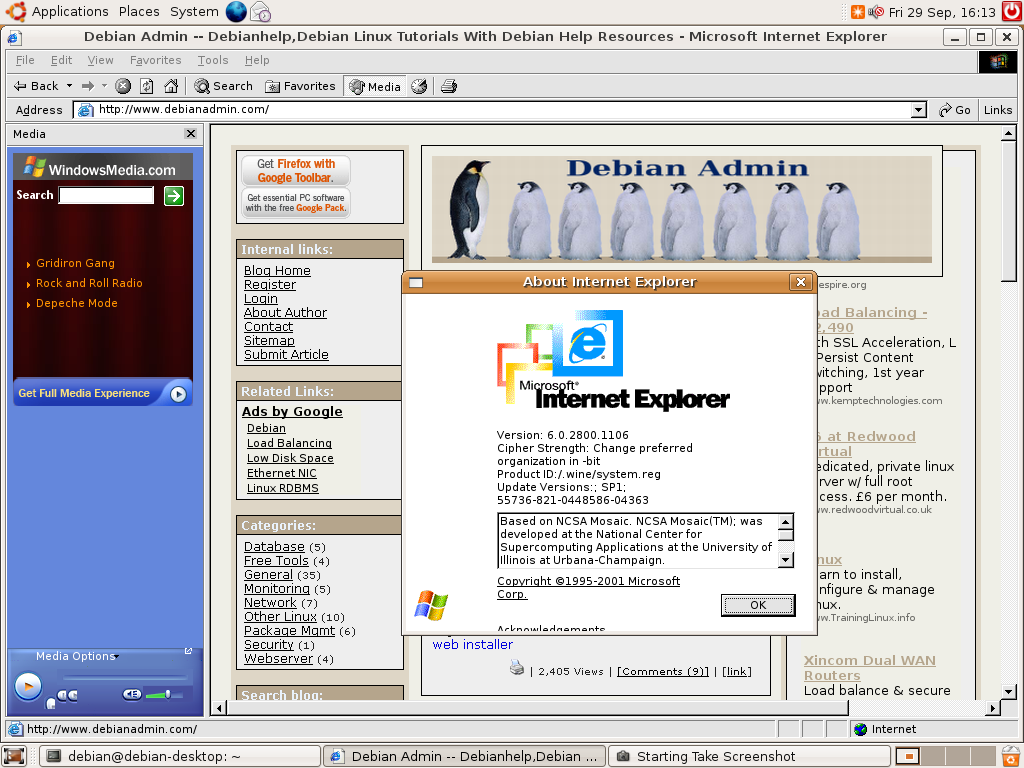Open the View menu
The width and height of the screenshot is (1024, 768).
101,60
